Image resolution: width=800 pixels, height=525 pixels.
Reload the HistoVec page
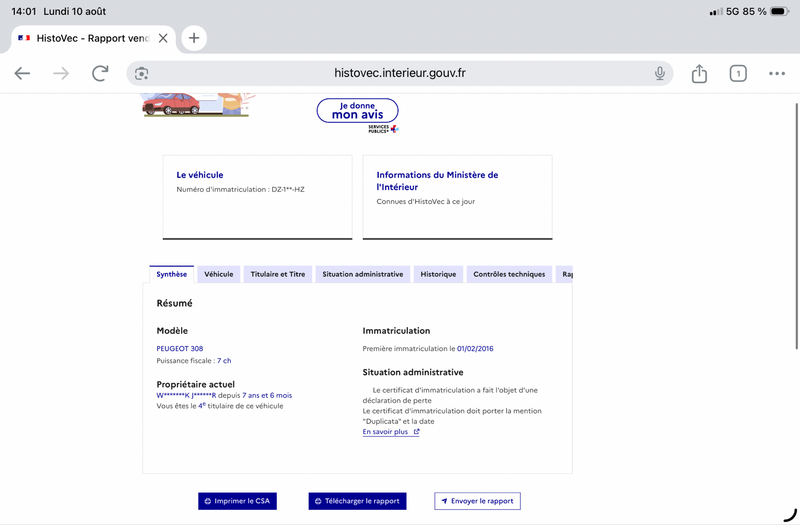[100, 73]
